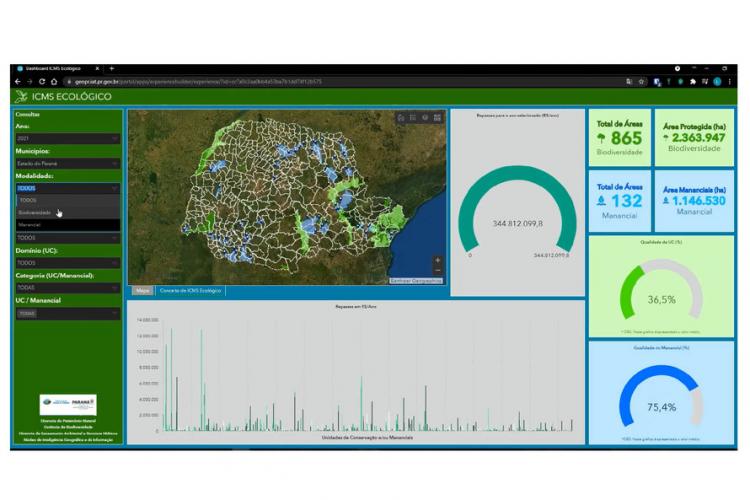Choose Biodiversidade in the Modalidade list
Viewport: 750px width, 500px height.
tap(36, 212)
